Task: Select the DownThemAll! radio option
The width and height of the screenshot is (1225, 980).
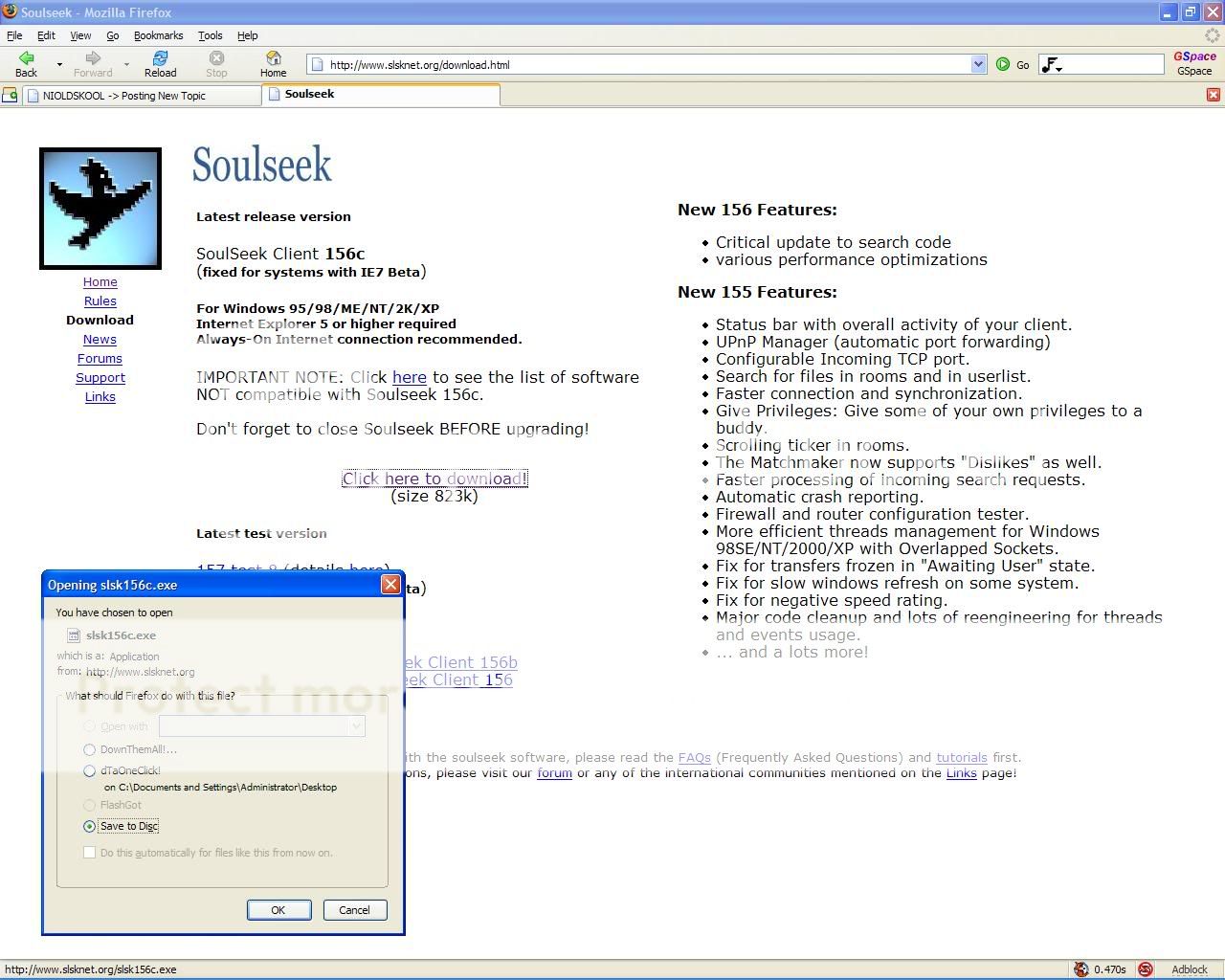Action: 90,749
